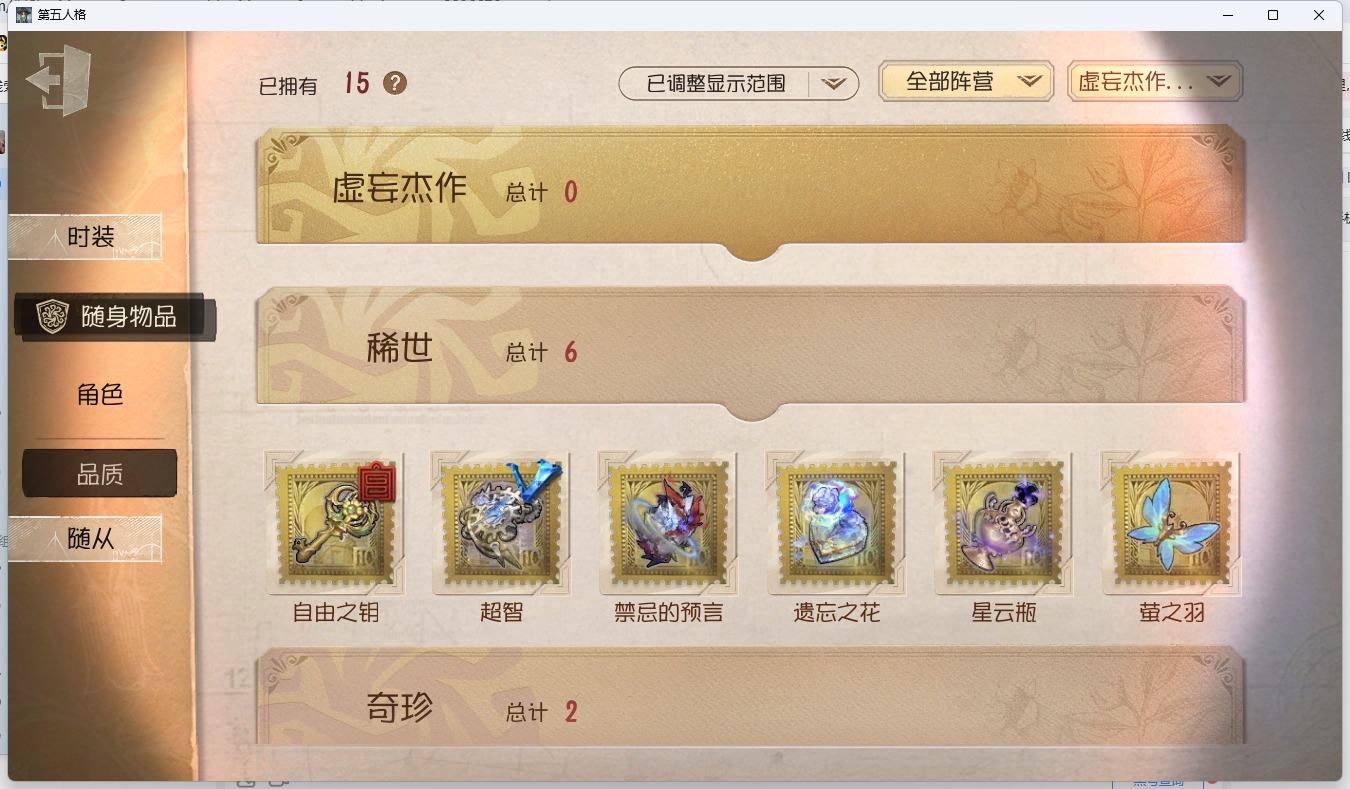Expand the 全部阵营 faction filter

(x=966, y=82)
